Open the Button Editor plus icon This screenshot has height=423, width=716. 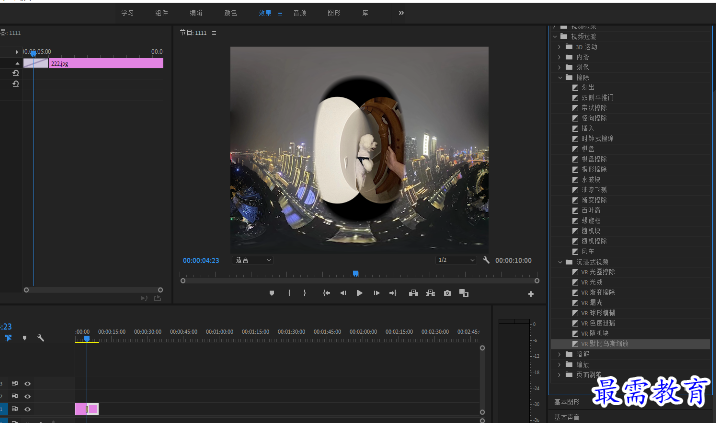click(531, 294)
